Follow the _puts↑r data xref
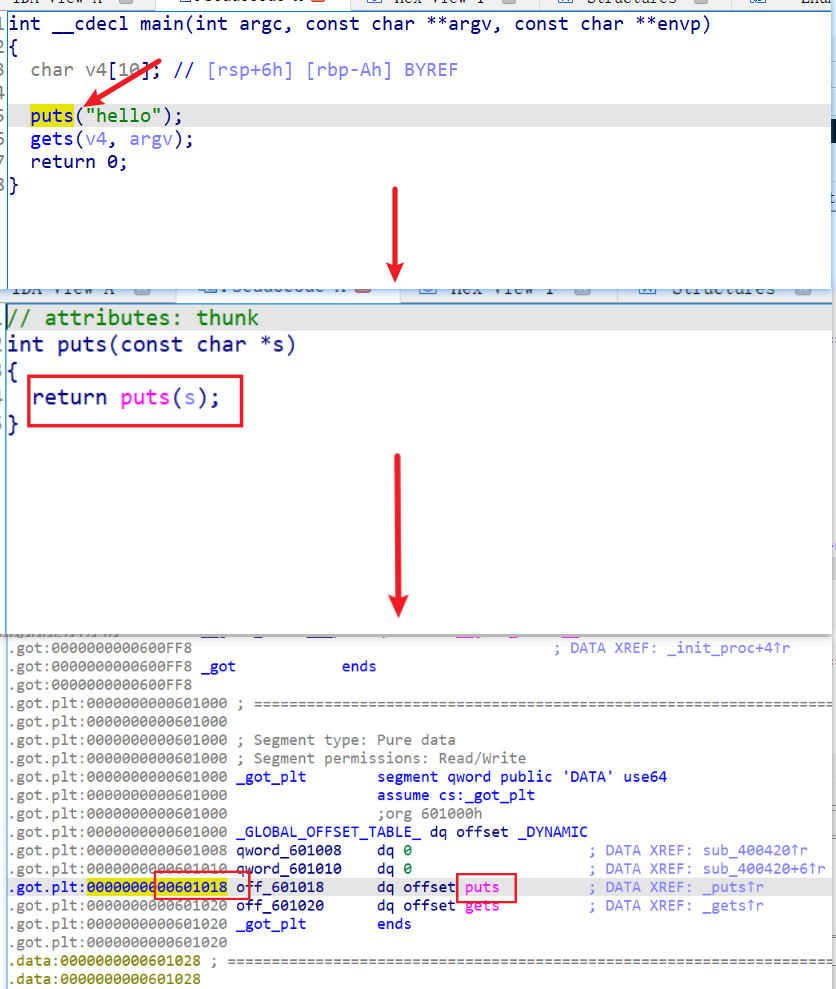 (x=733, y=887)
